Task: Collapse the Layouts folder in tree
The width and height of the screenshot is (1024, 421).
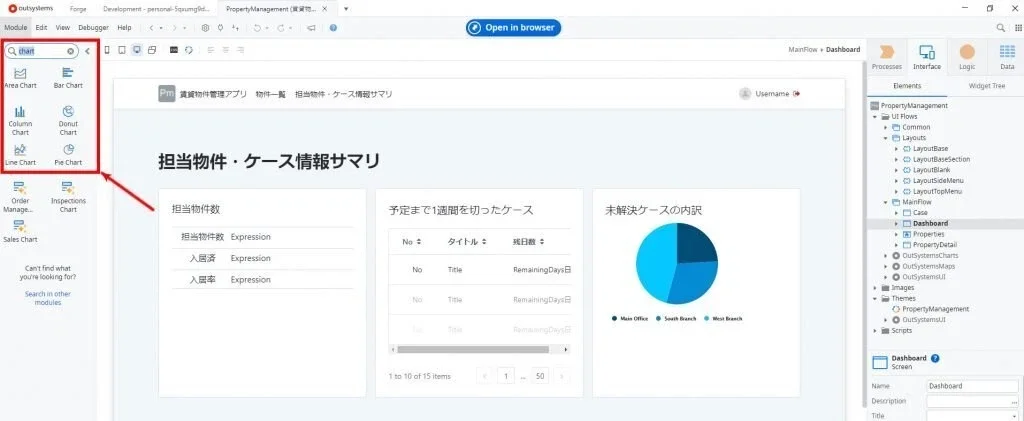Action: click(885, 138)
